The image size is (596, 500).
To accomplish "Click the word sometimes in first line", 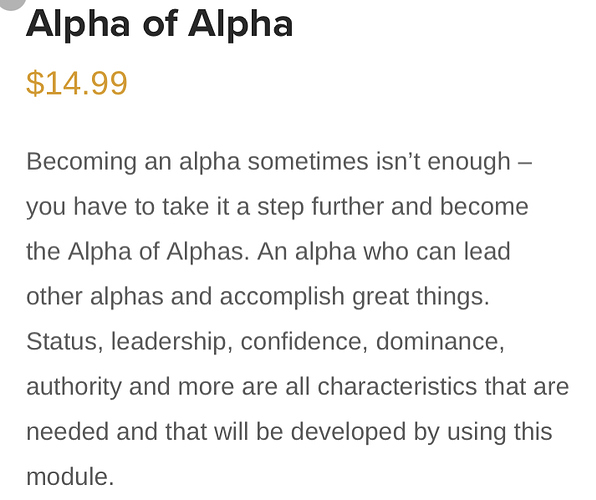I will [308, 162].
